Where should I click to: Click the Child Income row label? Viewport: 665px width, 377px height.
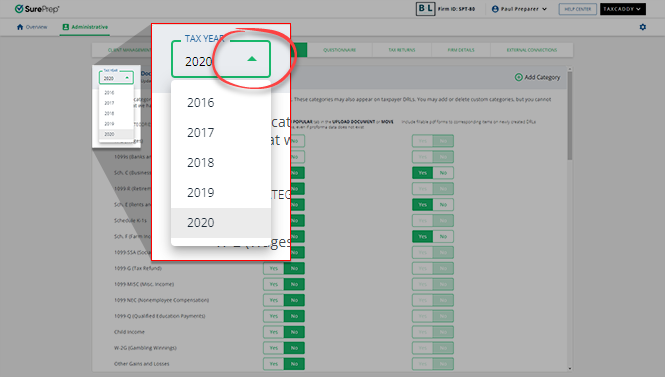pos(129,332)
